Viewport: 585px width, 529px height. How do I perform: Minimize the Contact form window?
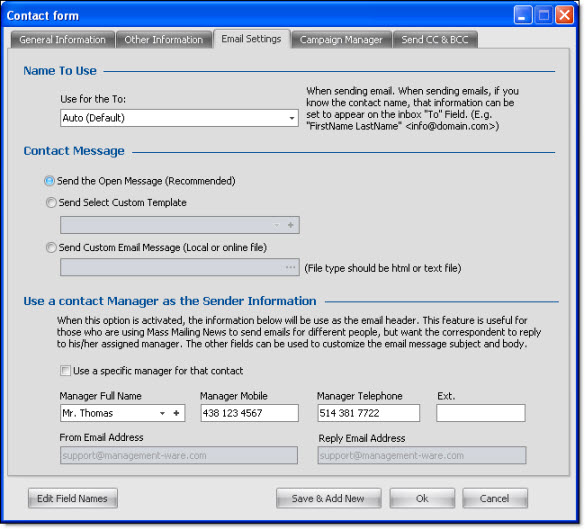522,15
